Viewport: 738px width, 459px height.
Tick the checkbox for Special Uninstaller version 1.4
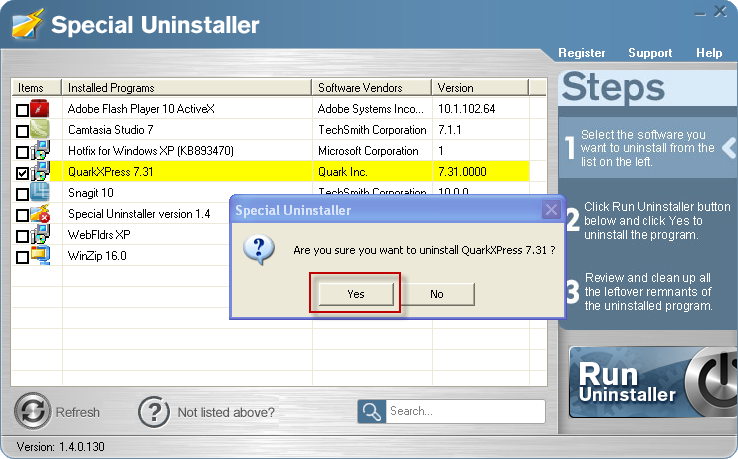tap(22, 215)
